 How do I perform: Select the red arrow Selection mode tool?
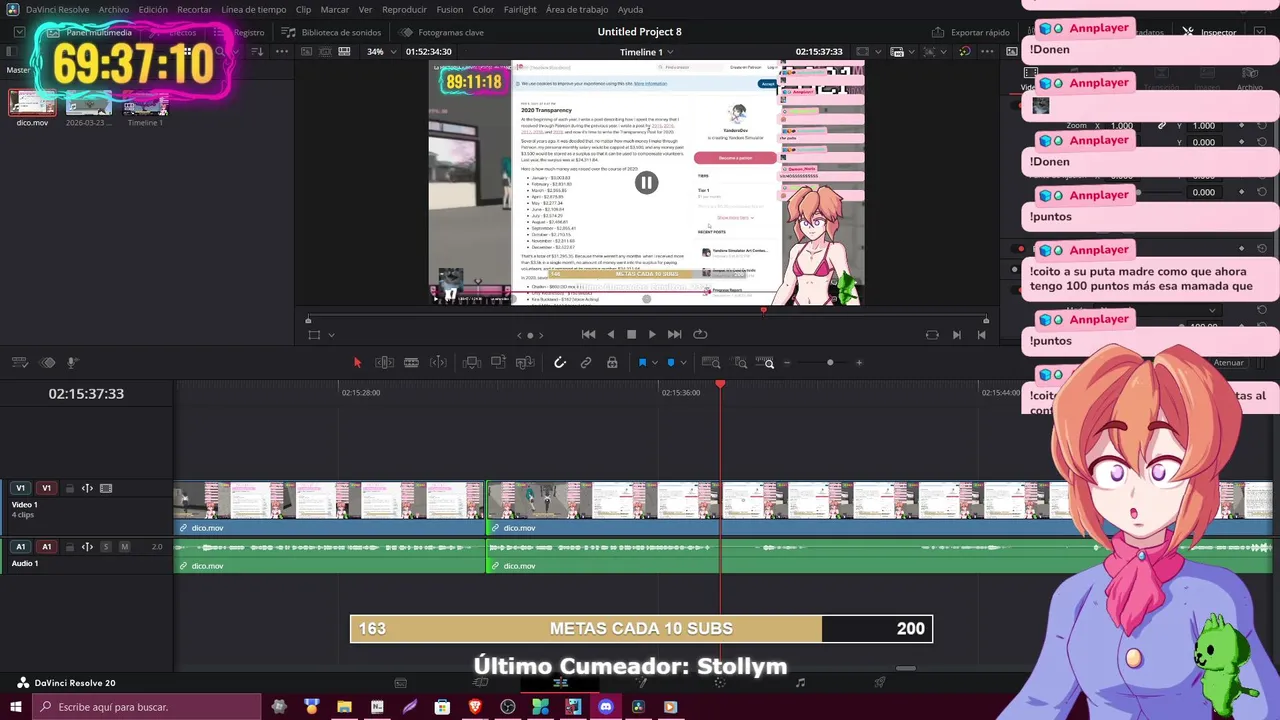pos(357,363)
